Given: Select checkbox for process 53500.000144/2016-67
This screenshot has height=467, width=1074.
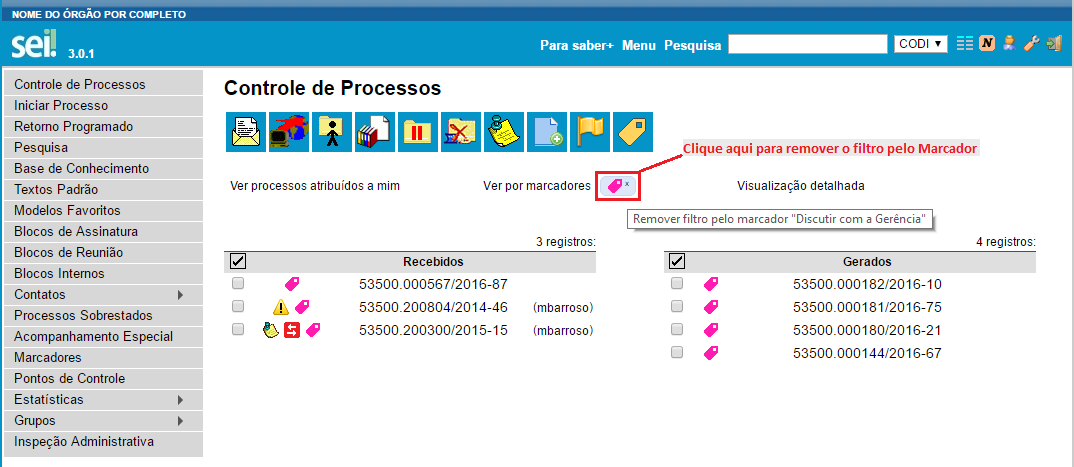Looking at the screenshot, I should pos(677,352).
